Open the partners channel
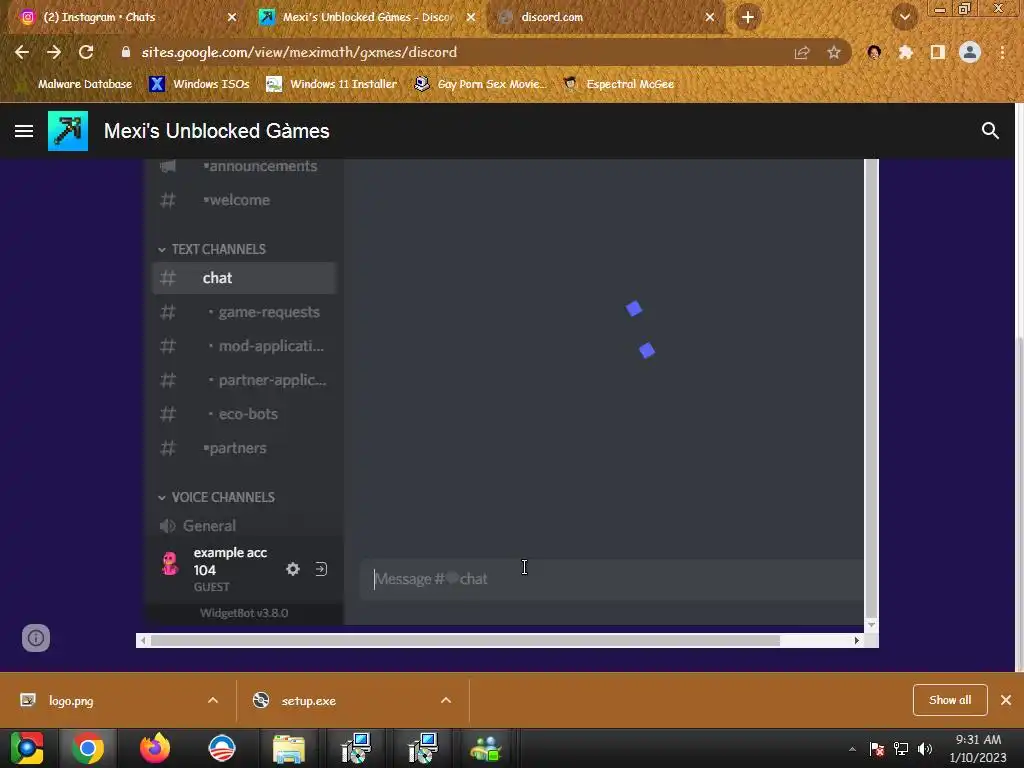1024x768 pixels. (x=244, y=448)
